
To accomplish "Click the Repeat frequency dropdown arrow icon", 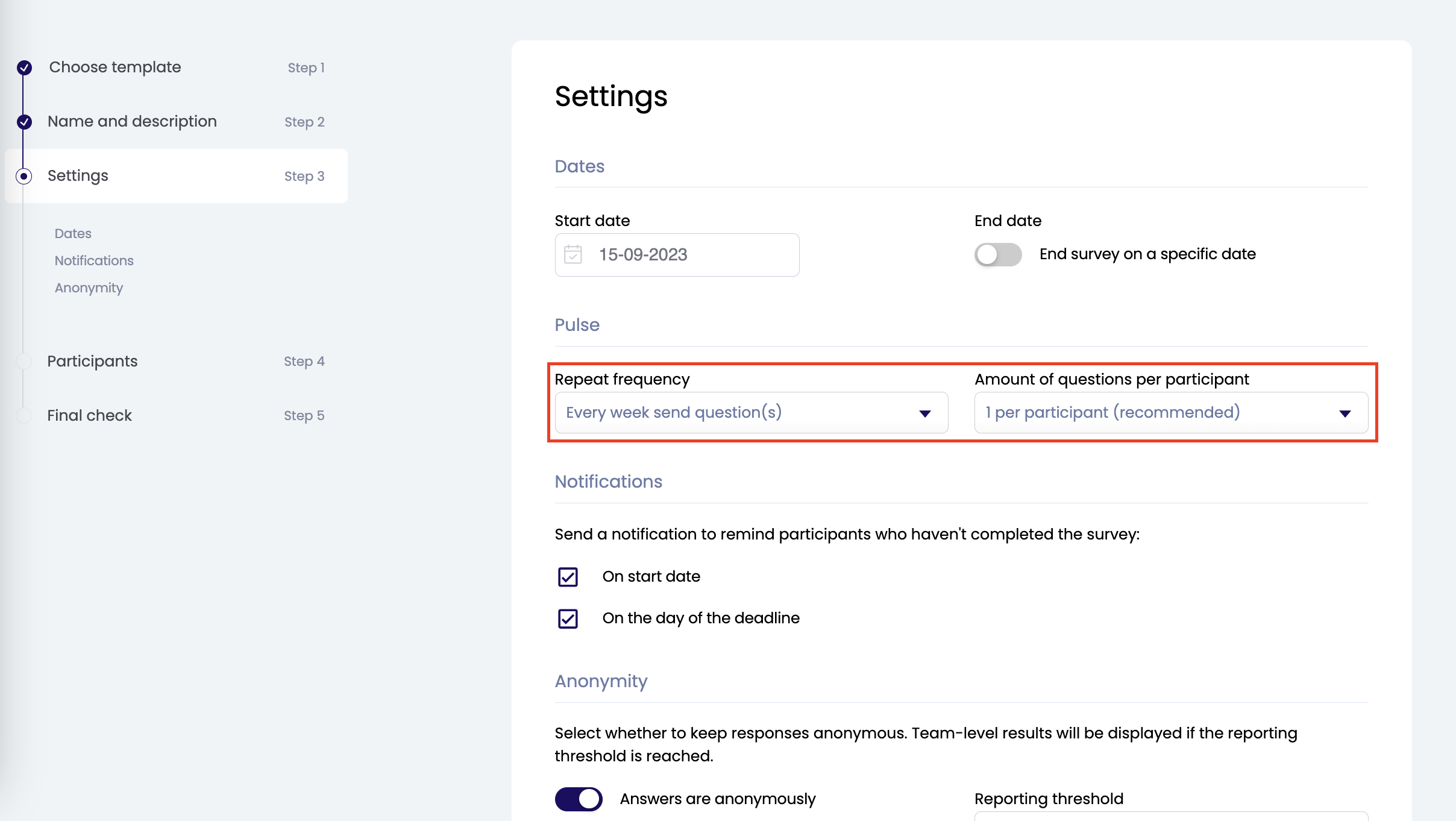I will [x=924, y=413].
